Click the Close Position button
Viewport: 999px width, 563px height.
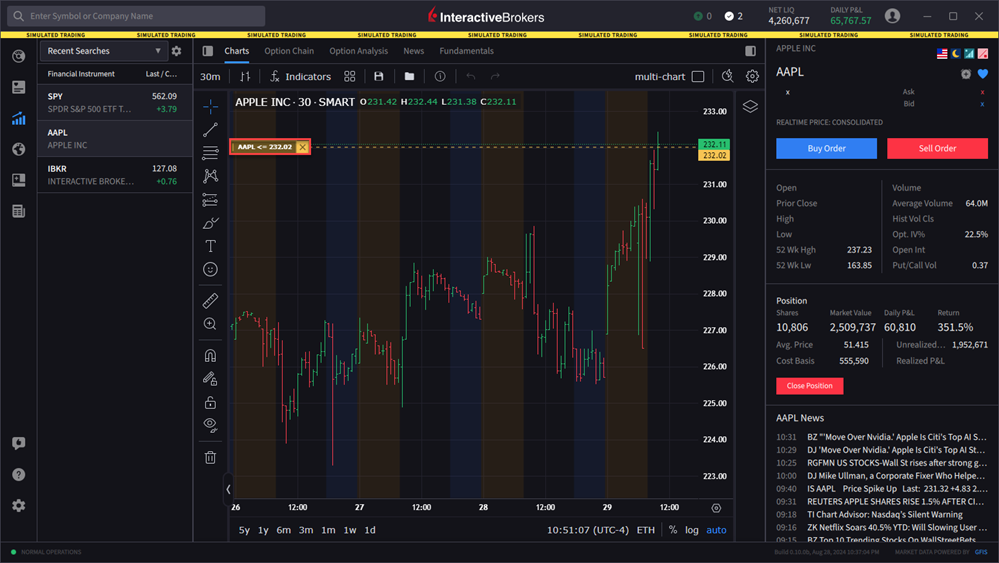point(809,386)
